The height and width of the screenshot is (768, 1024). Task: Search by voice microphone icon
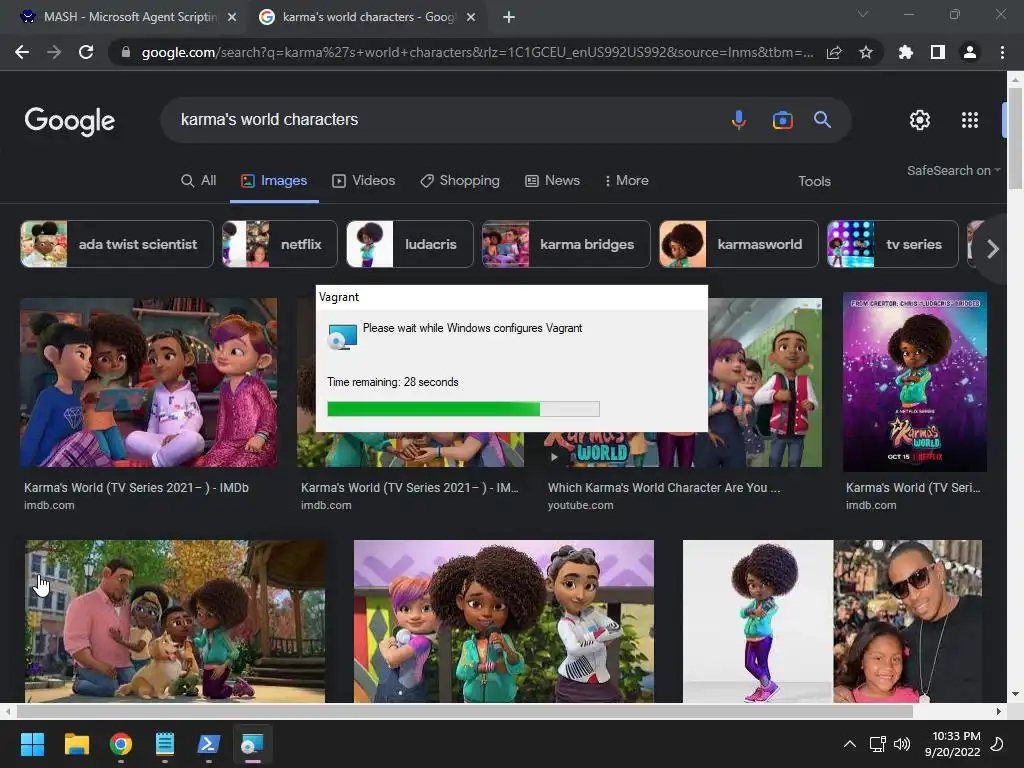pos(739,120)
